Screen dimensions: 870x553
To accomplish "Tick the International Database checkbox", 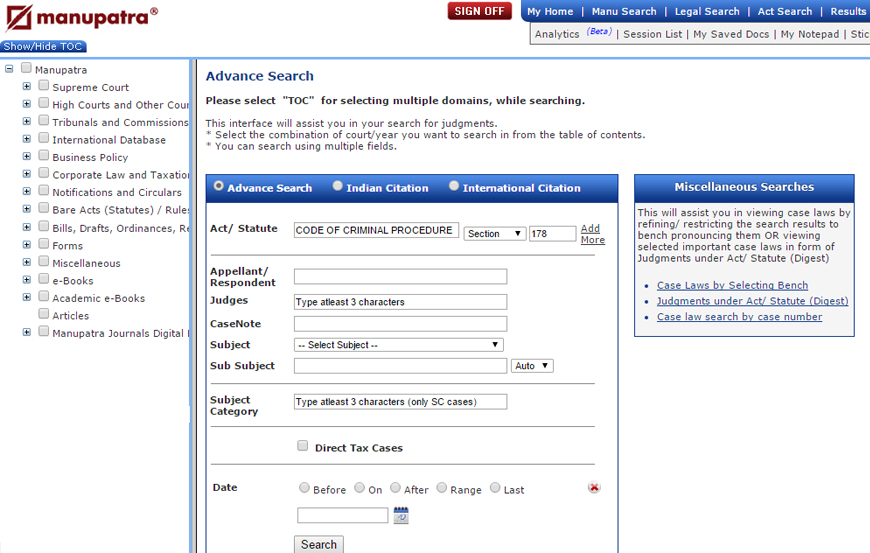I will 44,138.
